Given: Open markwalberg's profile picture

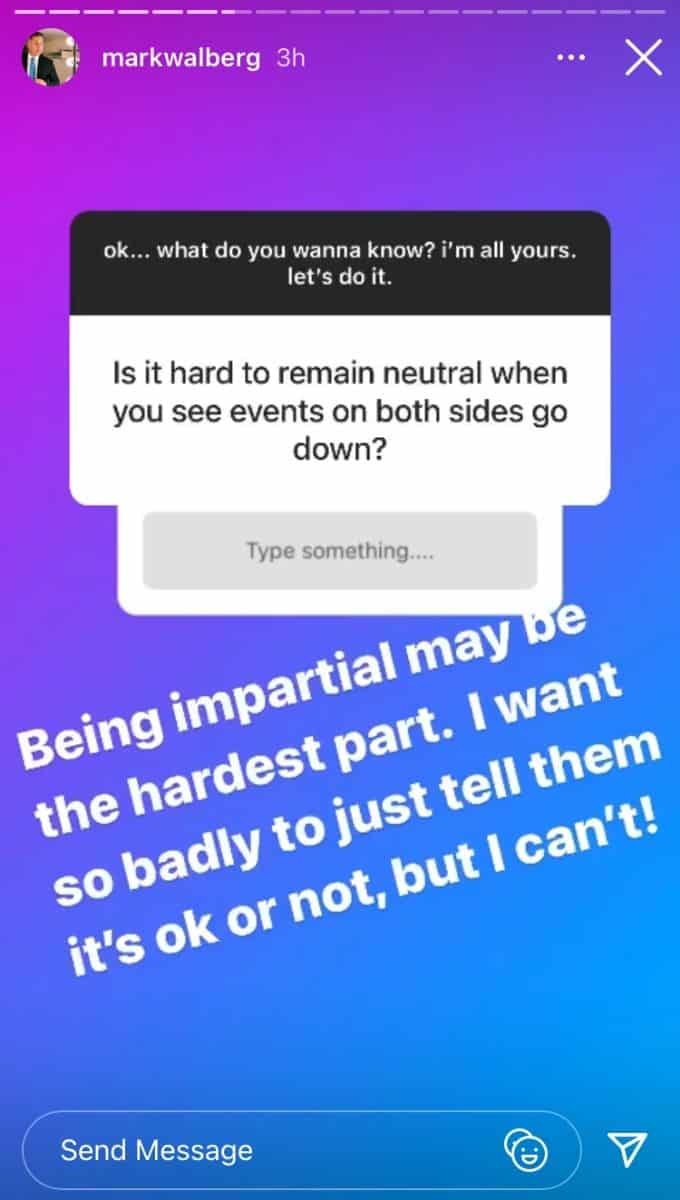Looking at the screenshot, I should point(50,58).
